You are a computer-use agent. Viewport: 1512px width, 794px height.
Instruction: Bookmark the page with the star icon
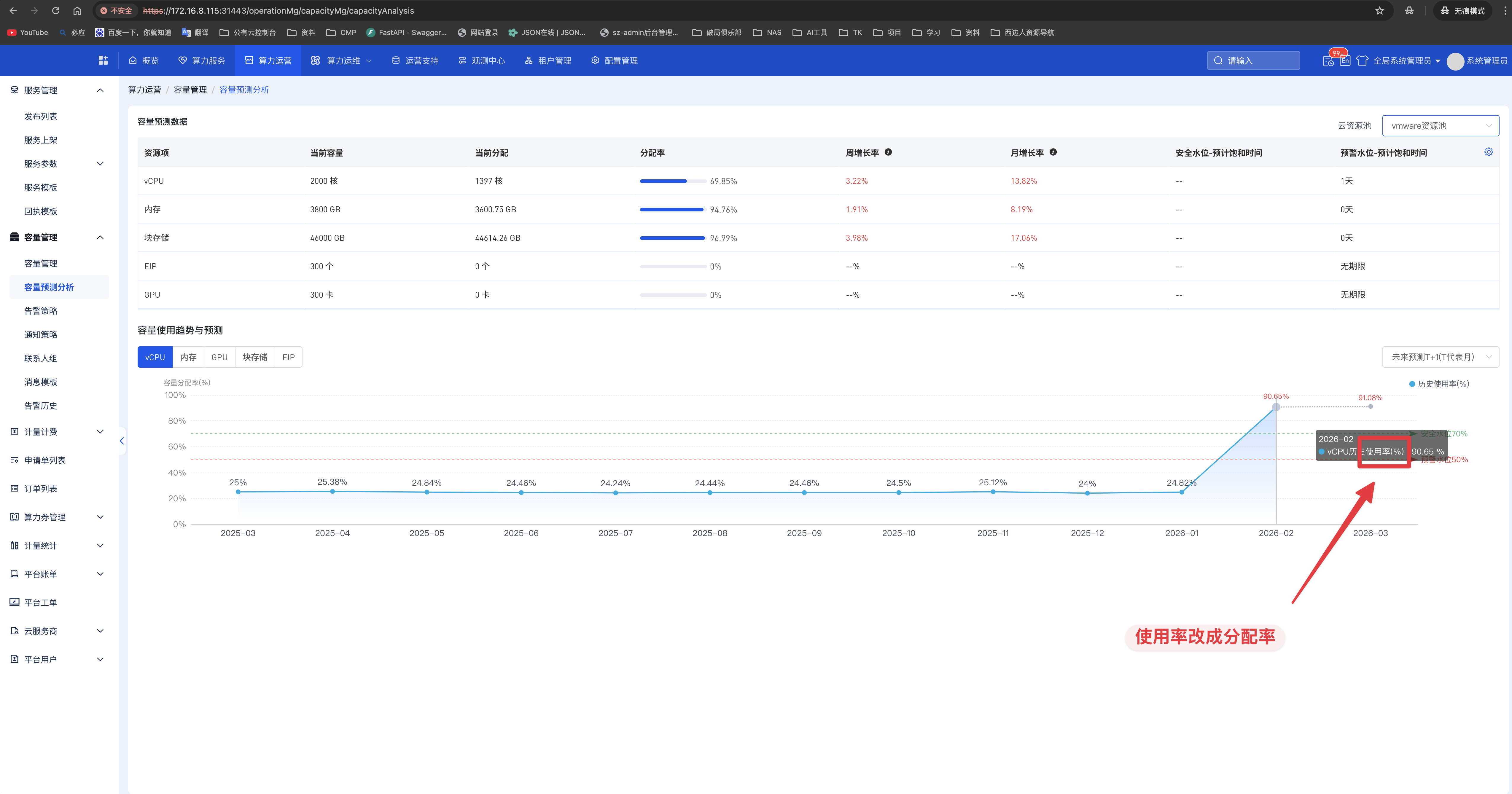pos(1379,11)
